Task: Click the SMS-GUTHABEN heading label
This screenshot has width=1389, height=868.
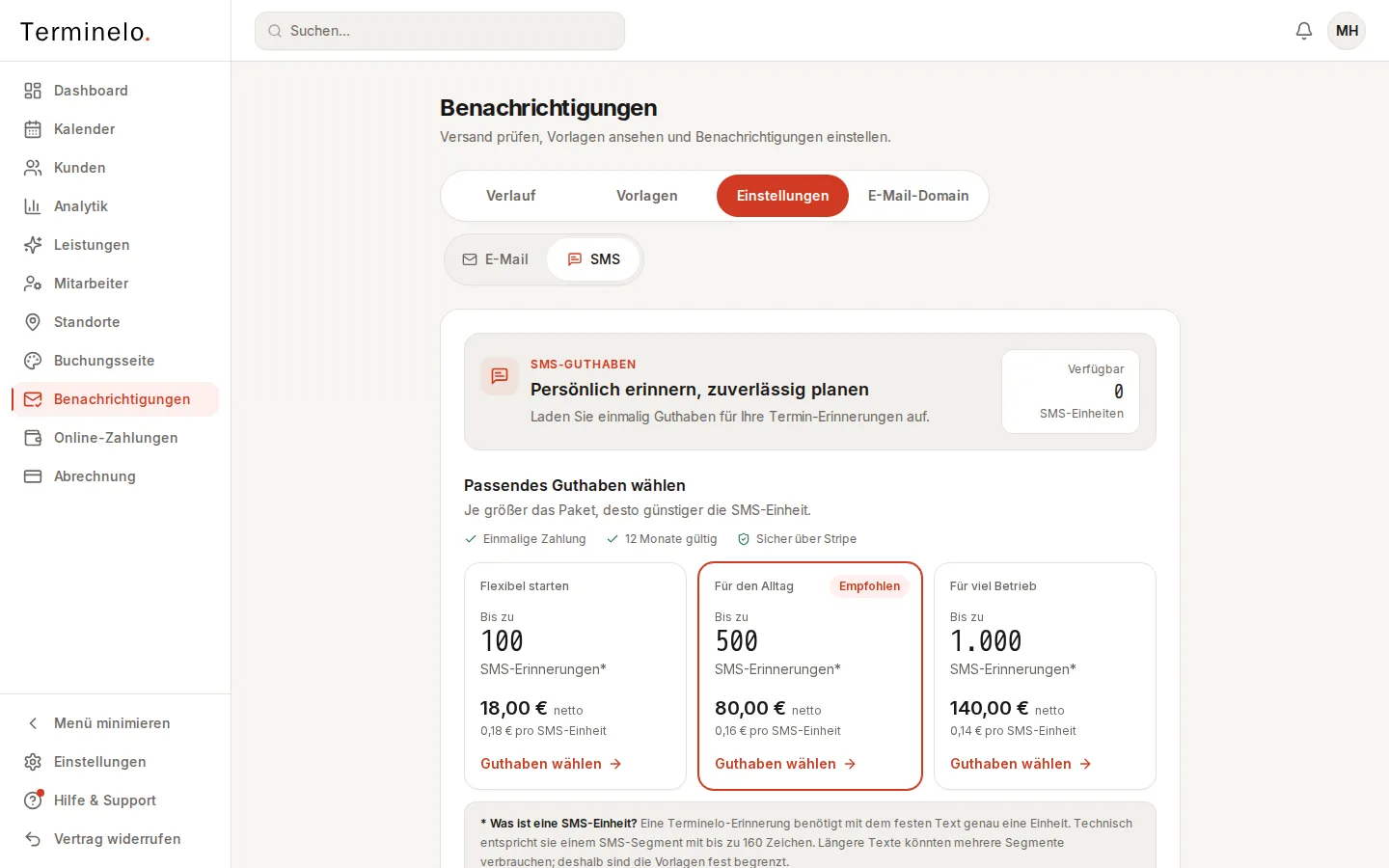Action: (584, 365)
